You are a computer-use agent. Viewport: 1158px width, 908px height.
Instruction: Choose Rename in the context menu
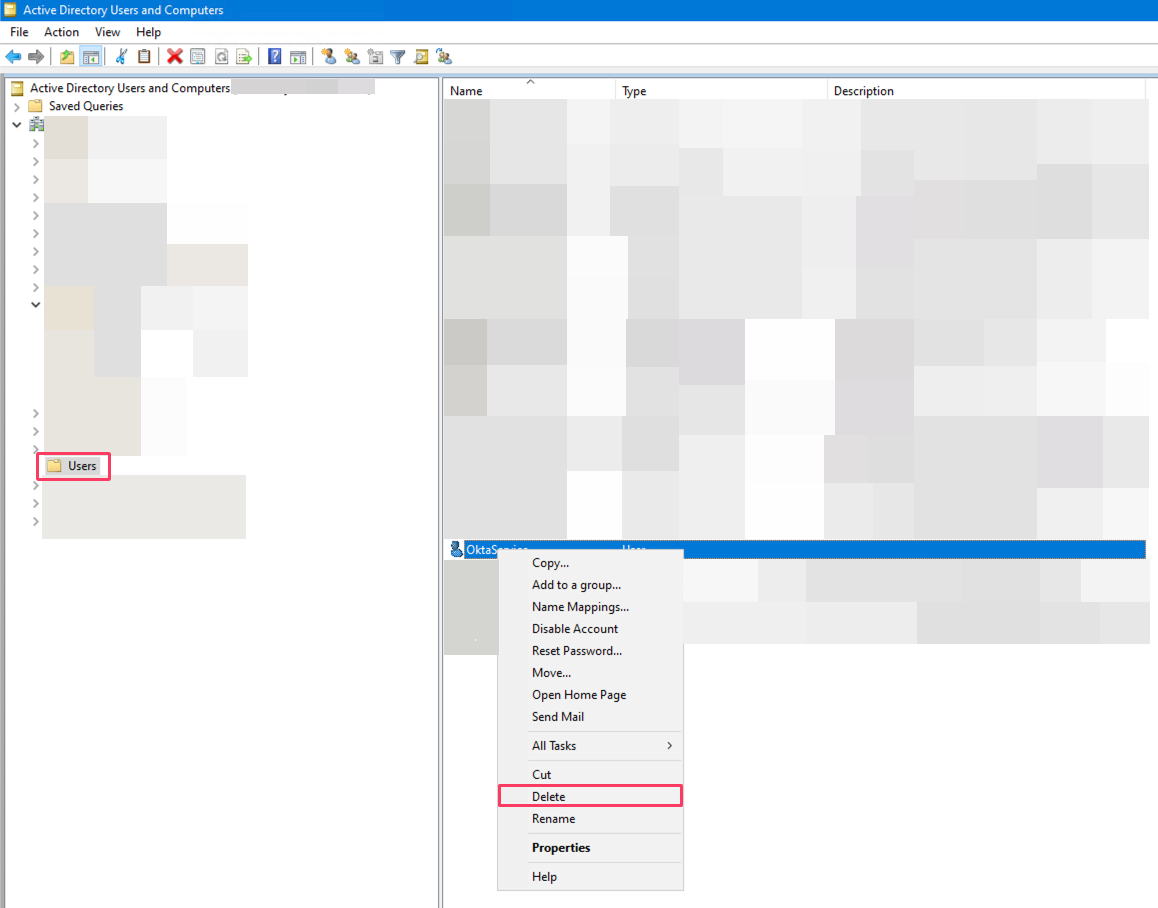click(590, 819)
